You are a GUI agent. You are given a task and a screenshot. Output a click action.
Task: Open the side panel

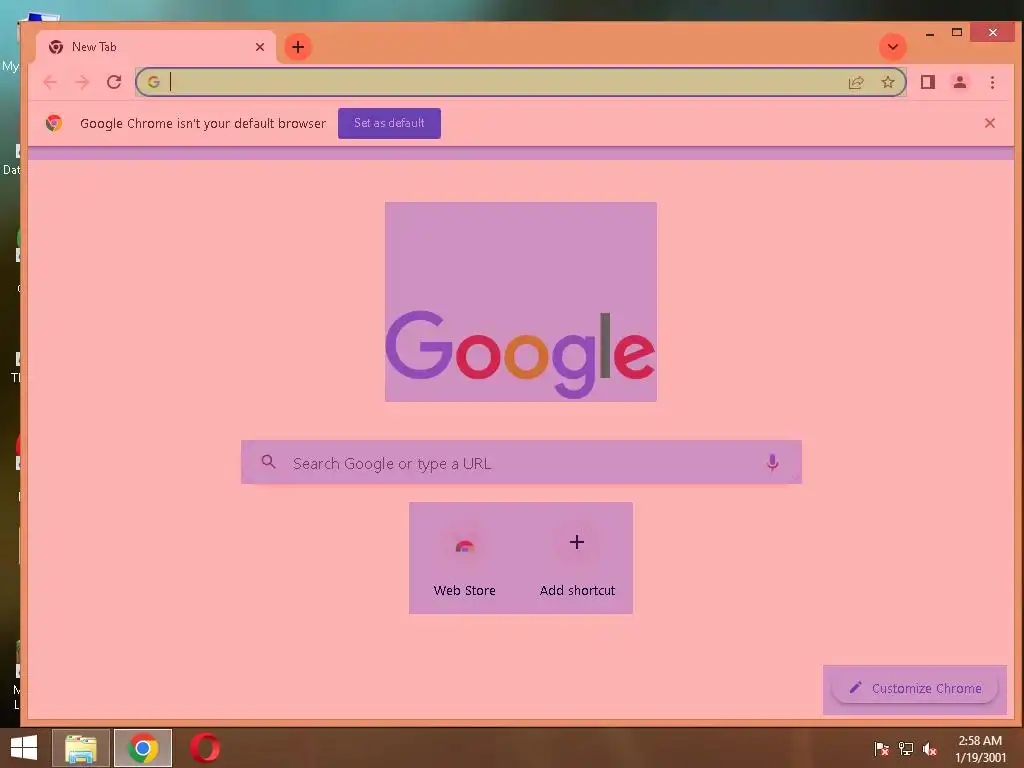927,82
